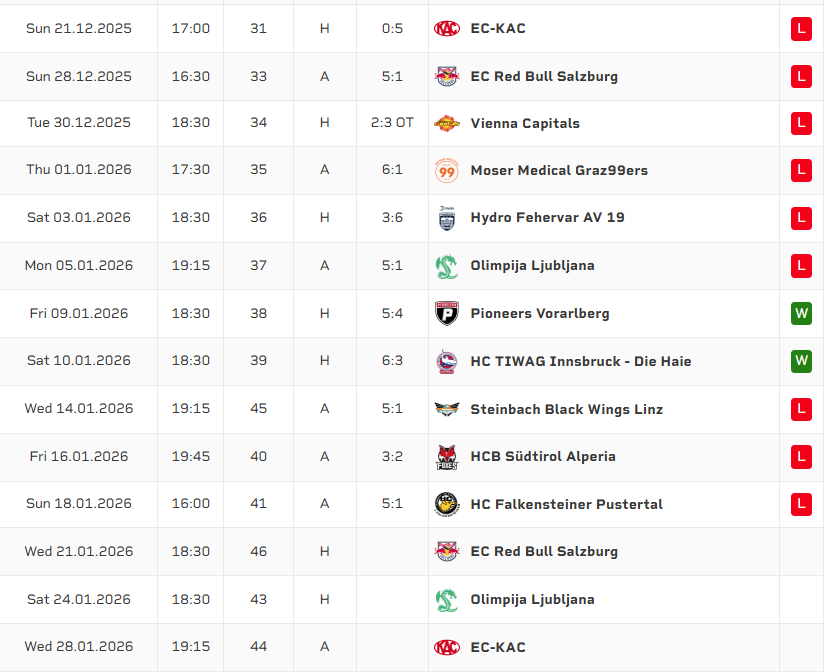Open the HC Falkensteiner Pustertal logo
Viewport: 832px width, 672px height.
(x=446, y=504)
